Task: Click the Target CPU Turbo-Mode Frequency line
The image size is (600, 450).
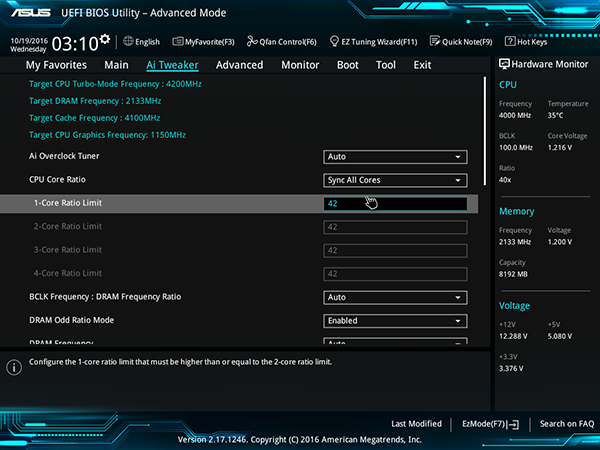Action: [x=115, y=84]
